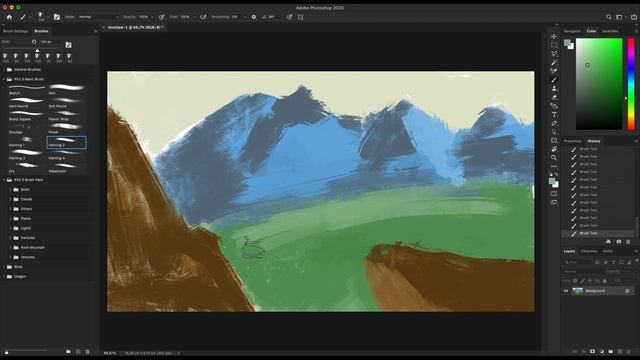The image size is (640, 360).
Task: Switch to the Swatches tab
Action: (610, 31)
